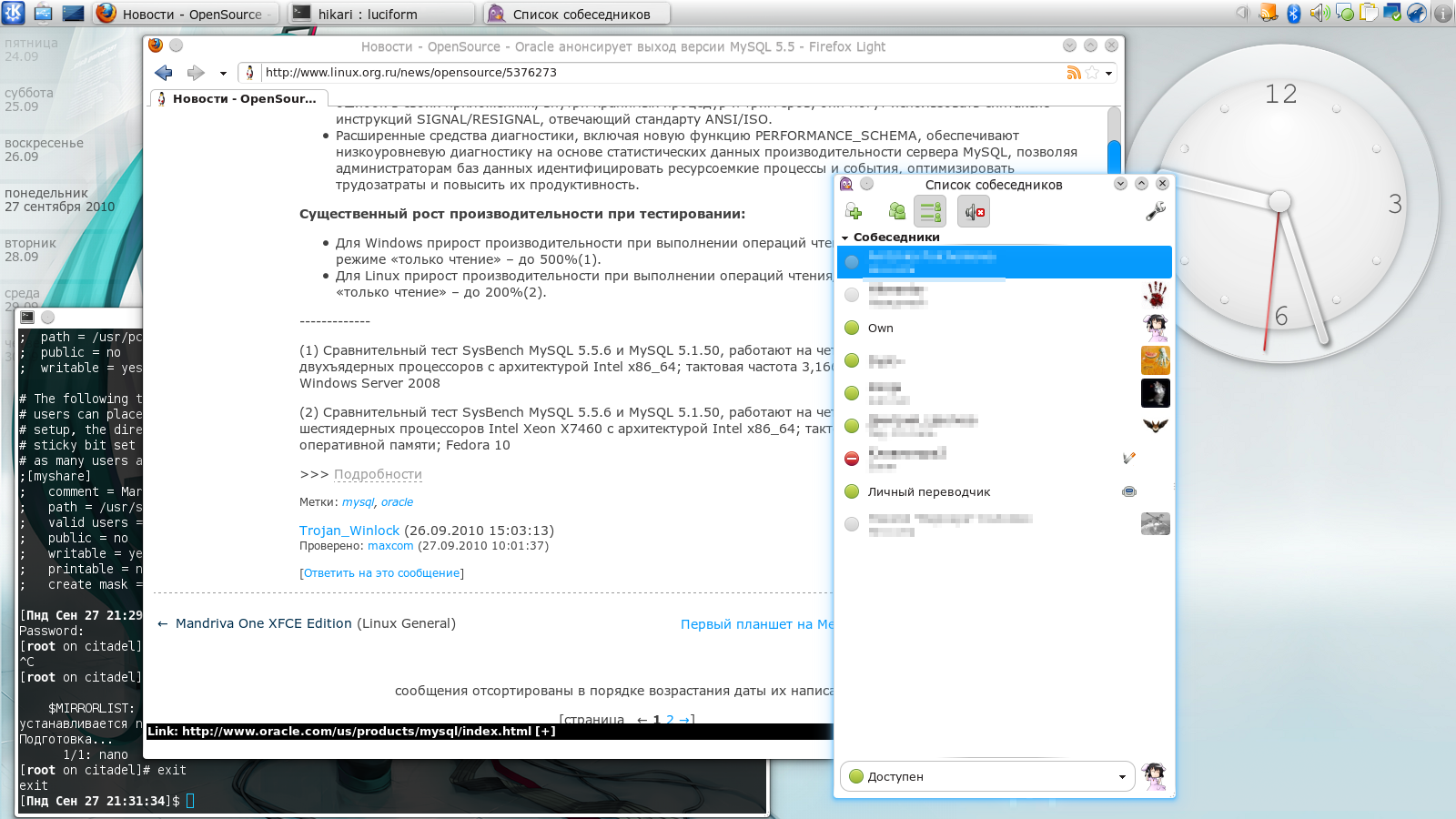Expand hidden system tray icons arrow
This screenshot has height=819, width=1456.
1242,13
